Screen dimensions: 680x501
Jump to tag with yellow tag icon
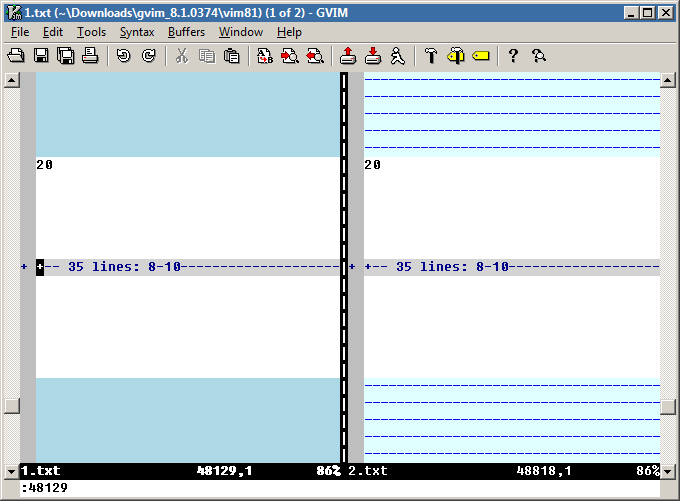(481, 56)
